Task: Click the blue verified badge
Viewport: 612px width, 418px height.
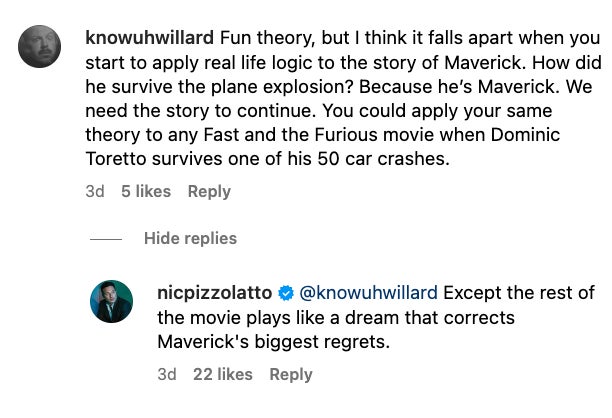Action: coord(285,294)
